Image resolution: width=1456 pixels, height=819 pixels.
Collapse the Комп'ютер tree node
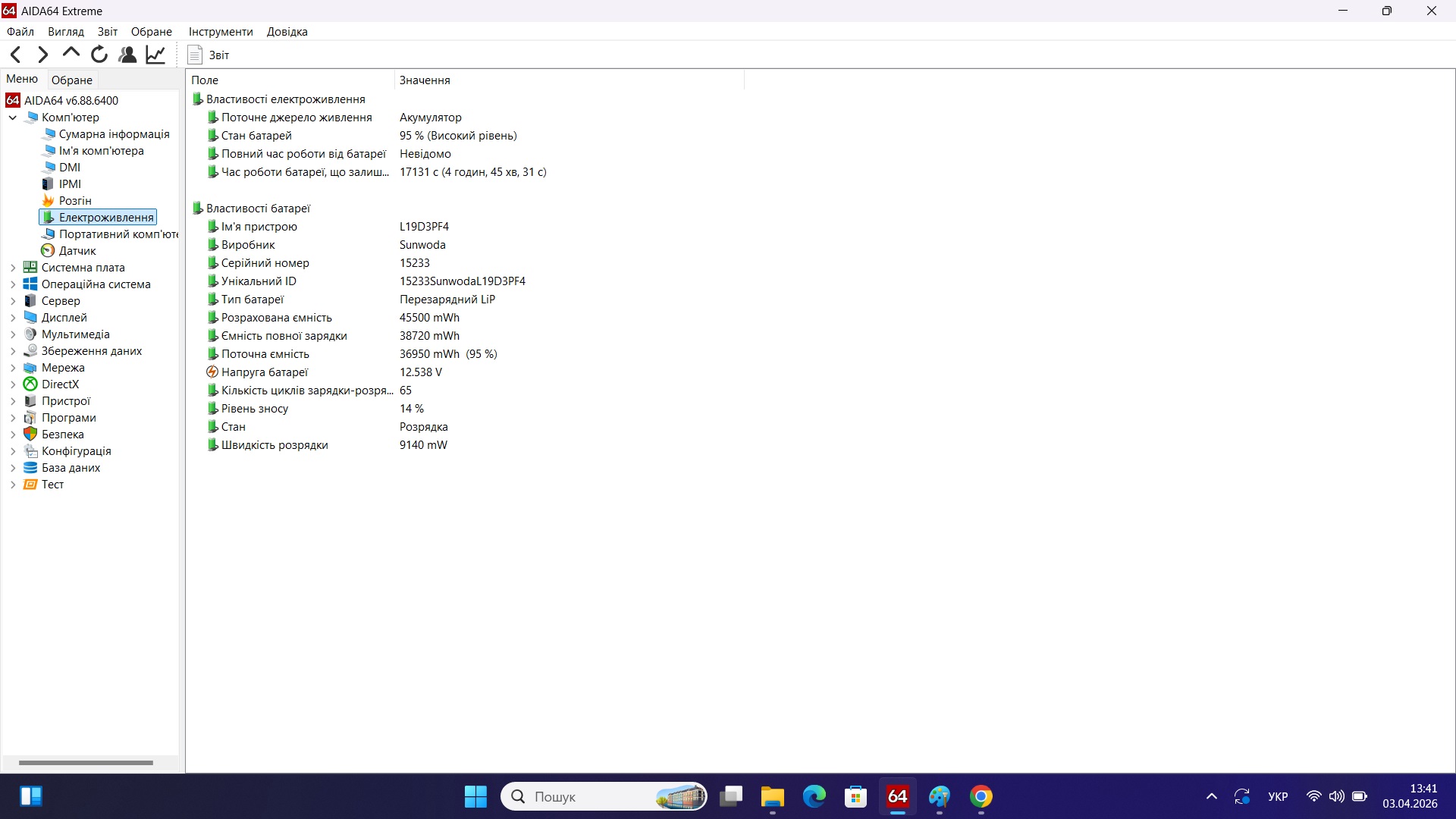click(x=12, y=118)
